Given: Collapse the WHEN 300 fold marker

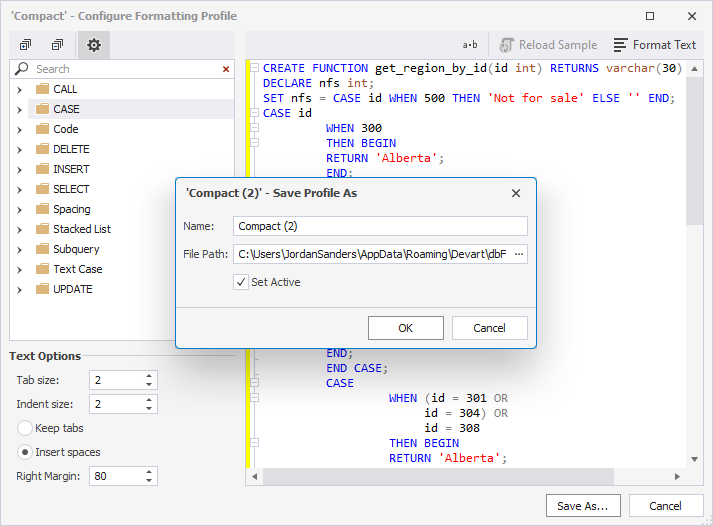Looking at the screenshot, I should point(255,128).
